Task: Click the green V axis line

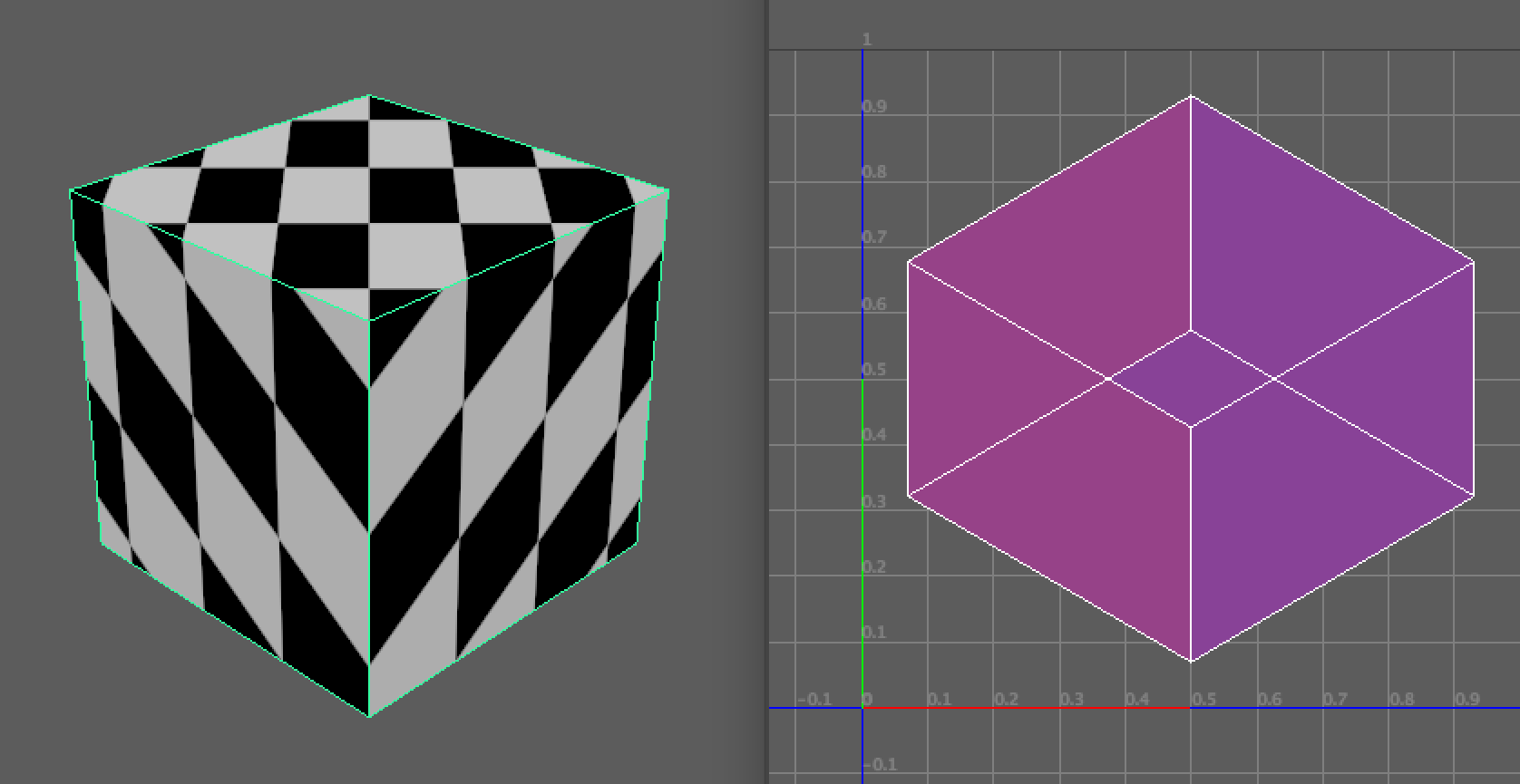Action: 862,544
